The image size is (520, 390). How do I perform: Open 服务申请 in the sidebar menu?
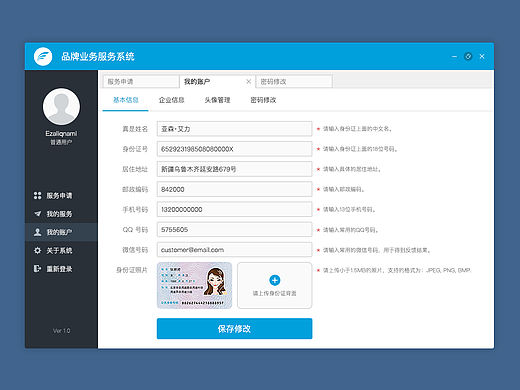coord(61,196)
